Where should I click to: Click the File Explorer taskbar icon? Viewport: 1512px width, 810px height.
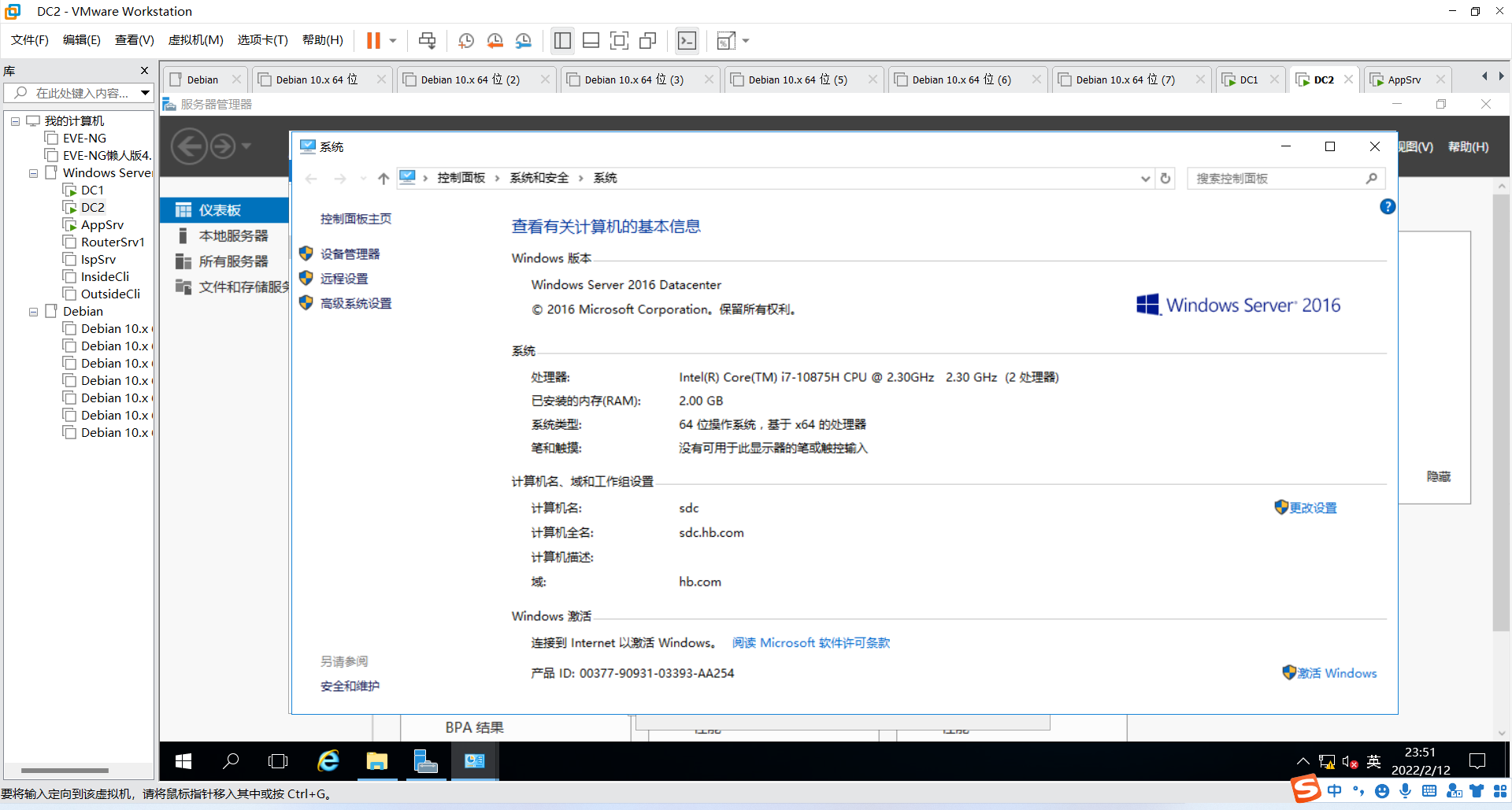pos(377,761)
